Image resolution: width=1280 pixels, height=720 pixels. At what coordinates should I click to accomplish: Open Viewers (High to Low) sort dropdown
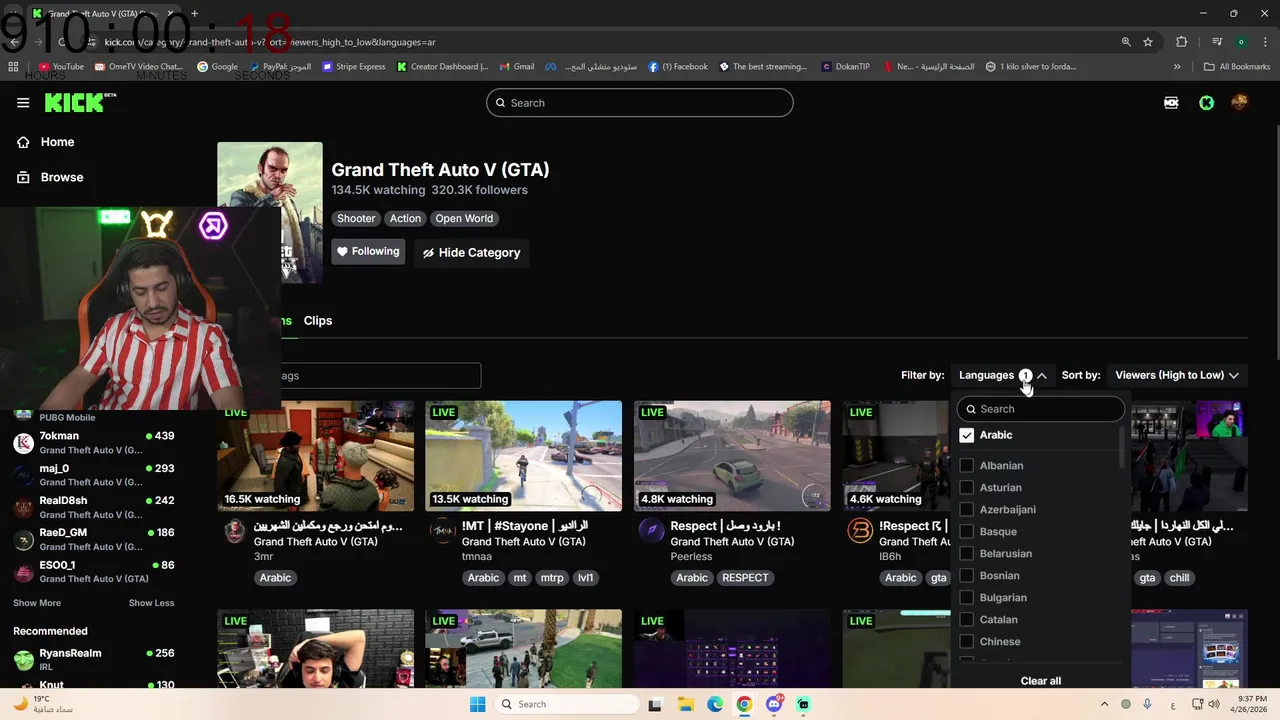pos(1177,375)
